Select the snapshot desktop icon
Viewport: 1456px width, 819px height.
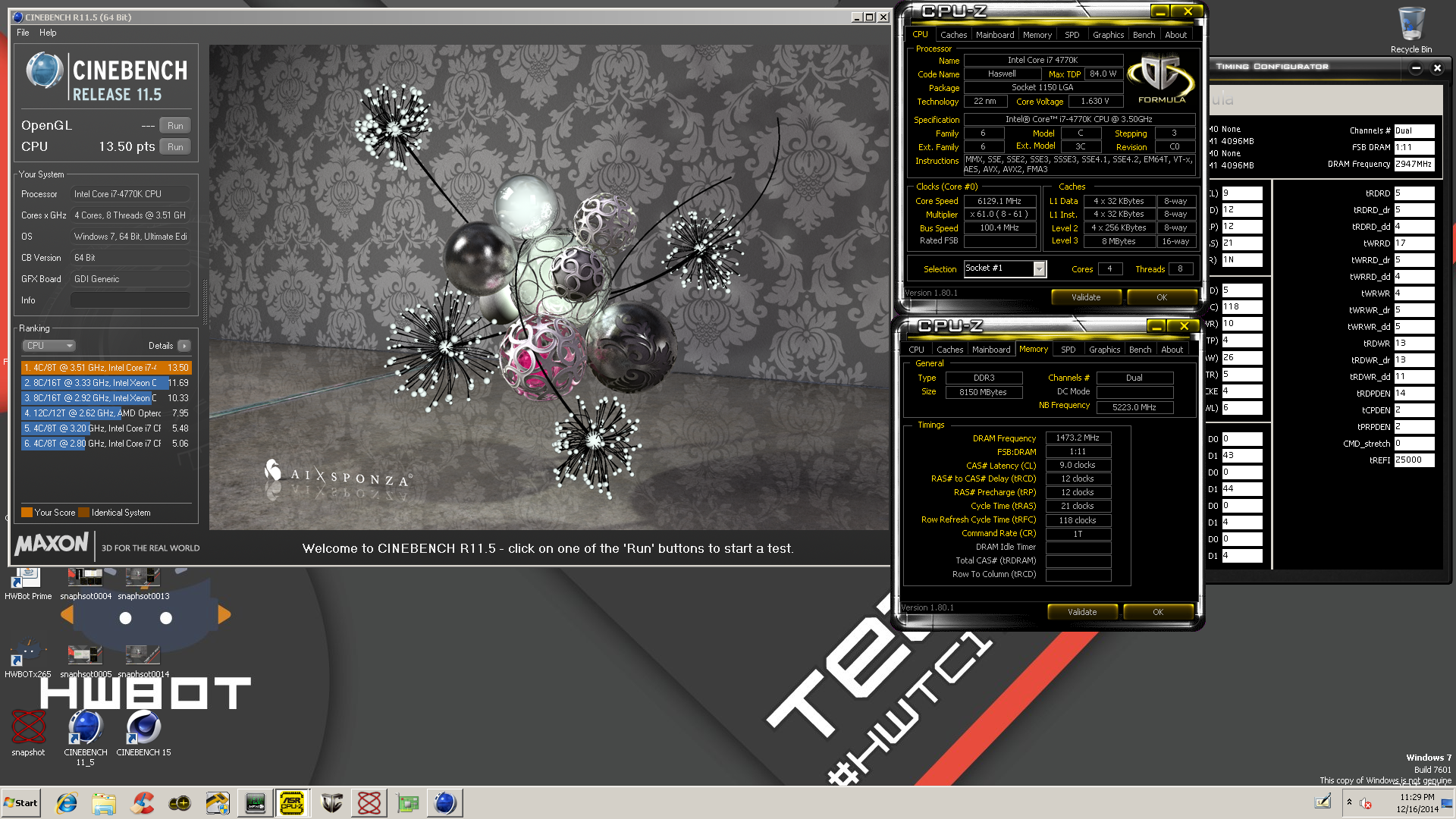coord(28,733)
